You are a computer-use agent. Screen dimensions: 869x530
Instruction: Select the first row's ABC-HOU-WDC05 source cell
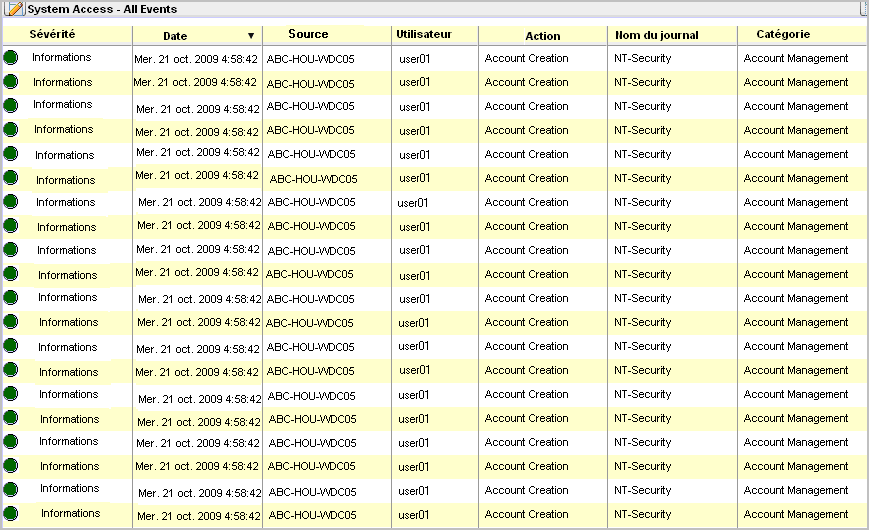tap(311, 59)
